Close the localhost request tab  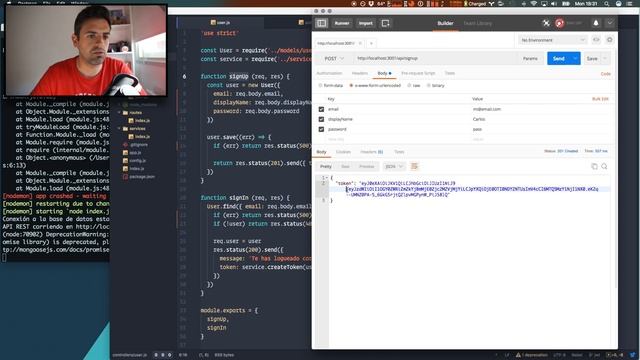pos(360,43)
